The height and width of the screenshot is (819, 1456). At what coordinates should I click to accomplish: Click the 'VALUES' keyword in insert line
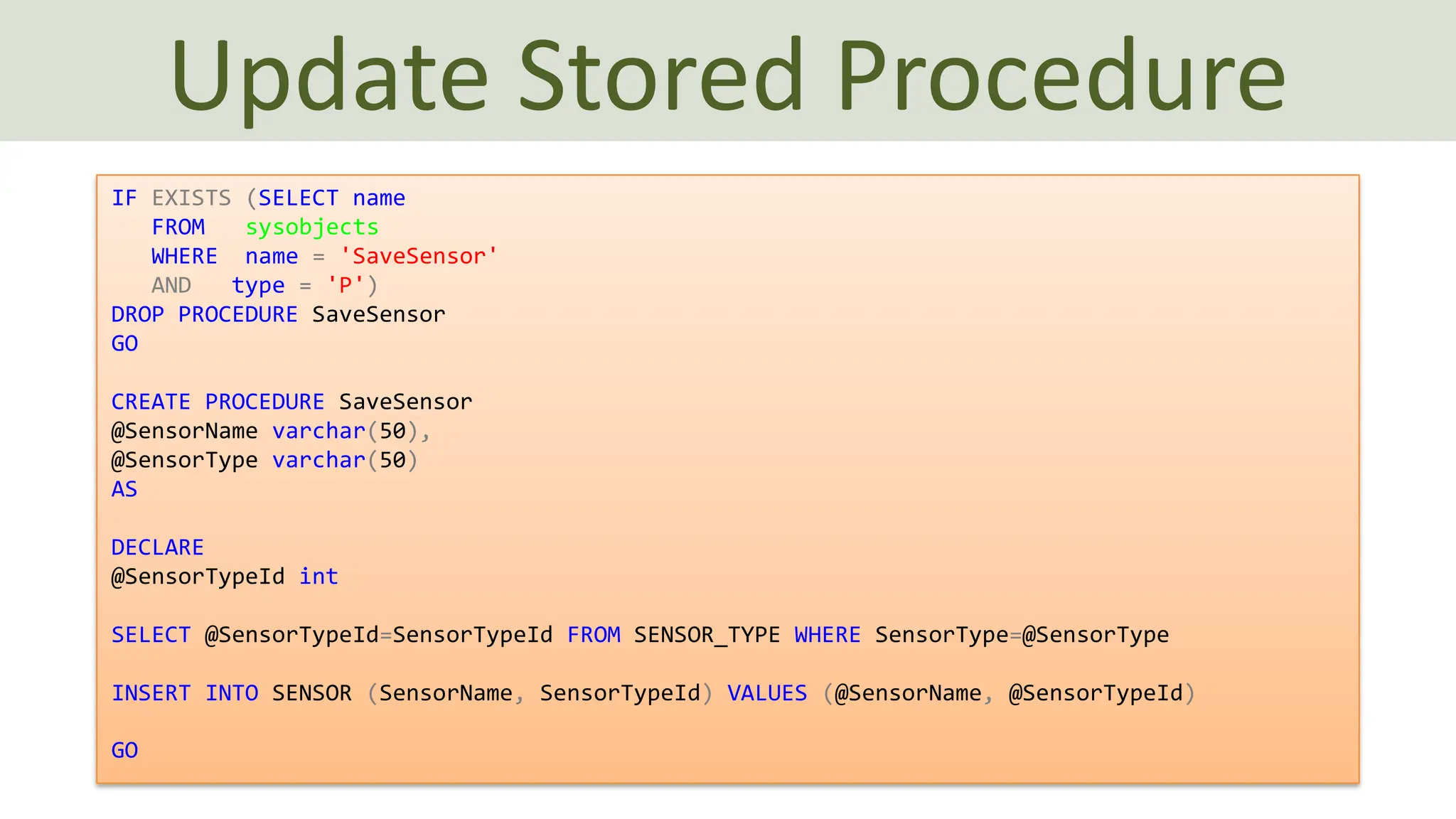tap(767, 693)
